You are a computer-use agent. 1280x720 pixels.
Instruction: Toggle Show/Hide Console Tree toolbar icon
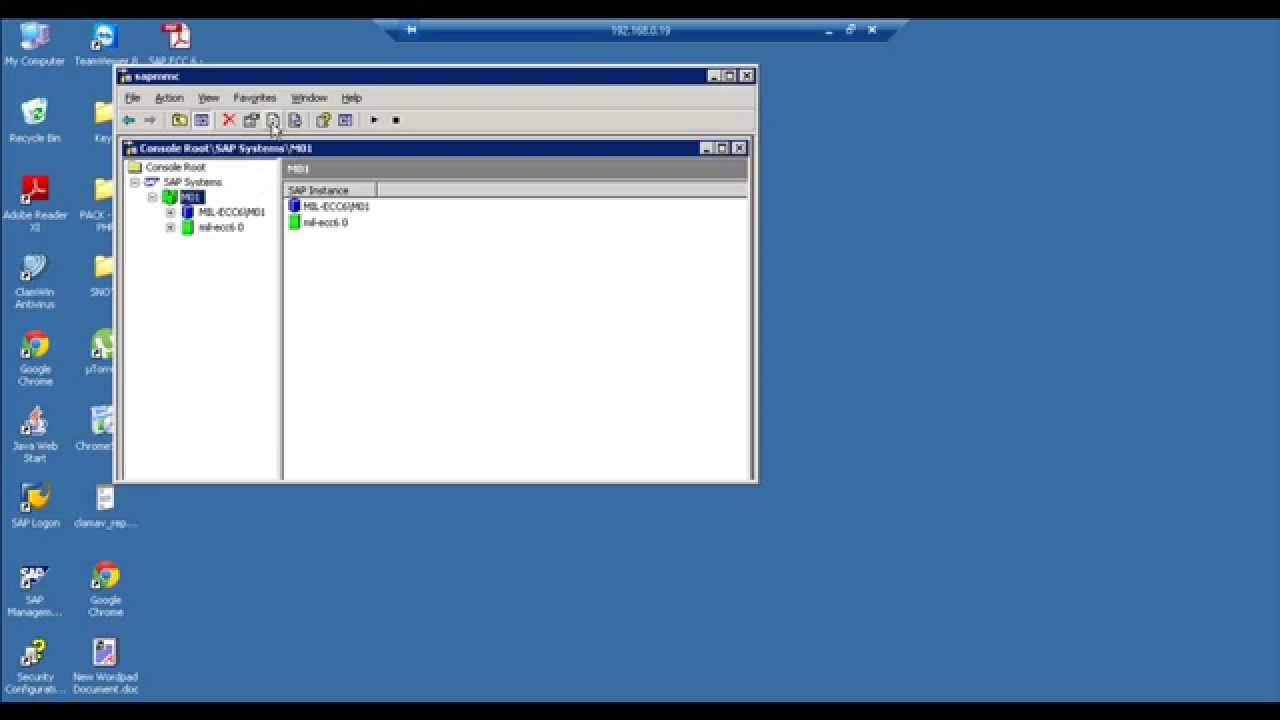coord(201,120)
